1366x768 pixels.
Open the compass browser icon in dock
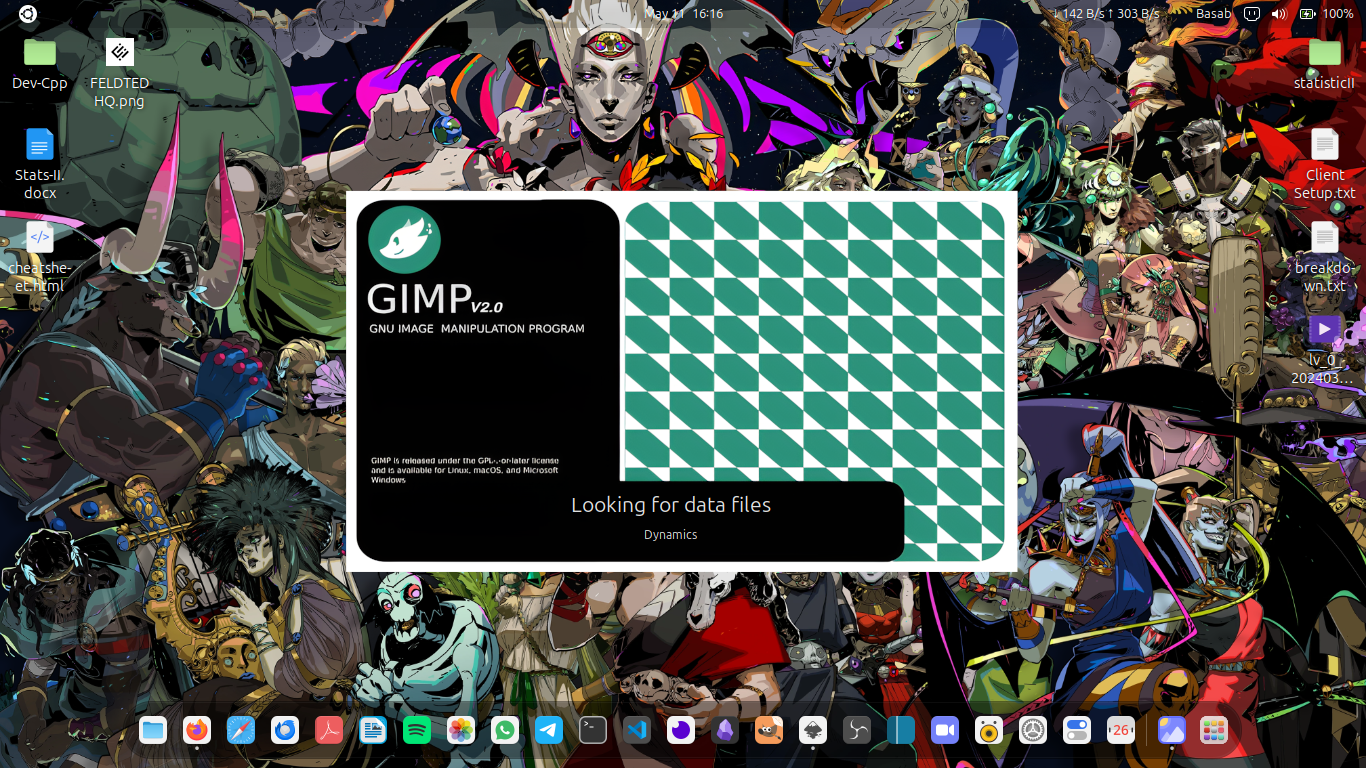(x=241, y=731)
